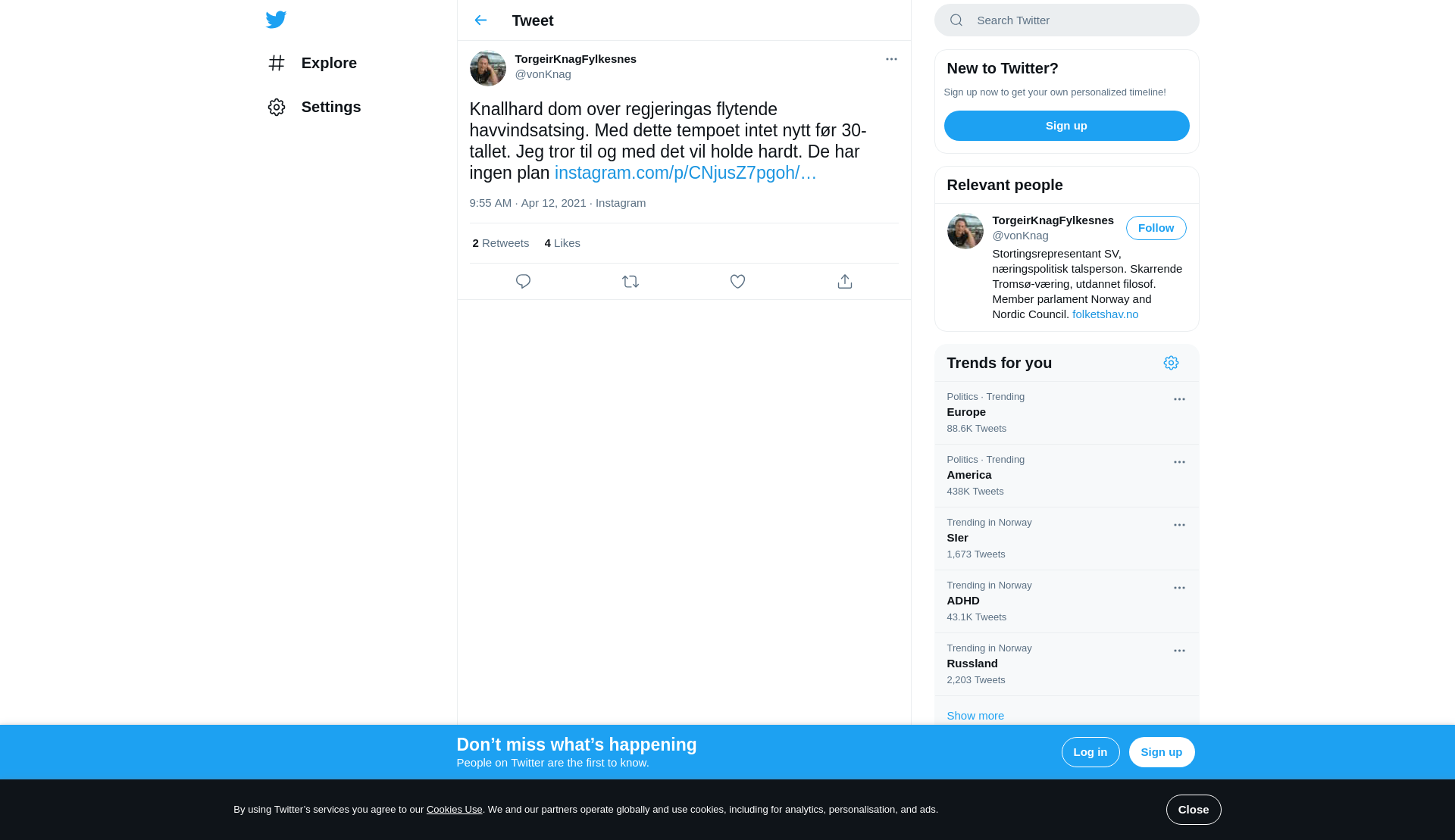
Task: Open more options for Europe trend
Action: 1179,399
